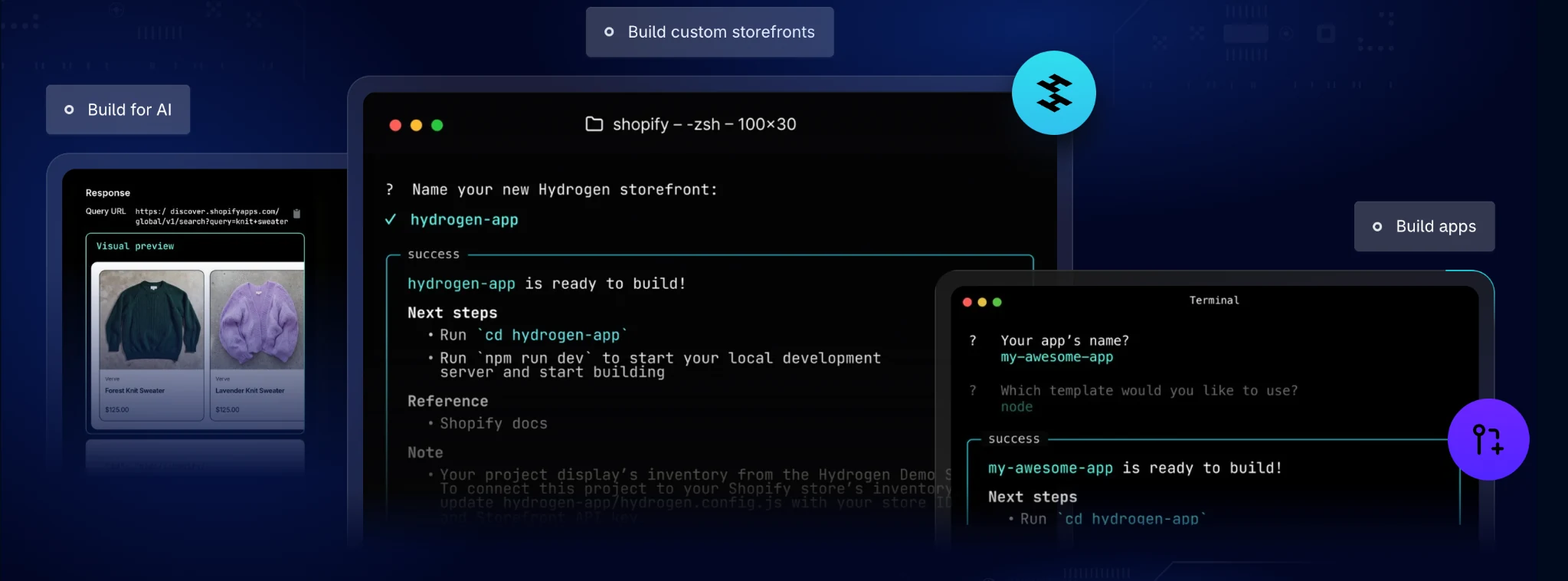Click yellow dot in shopify terminal window

[416, 125]
